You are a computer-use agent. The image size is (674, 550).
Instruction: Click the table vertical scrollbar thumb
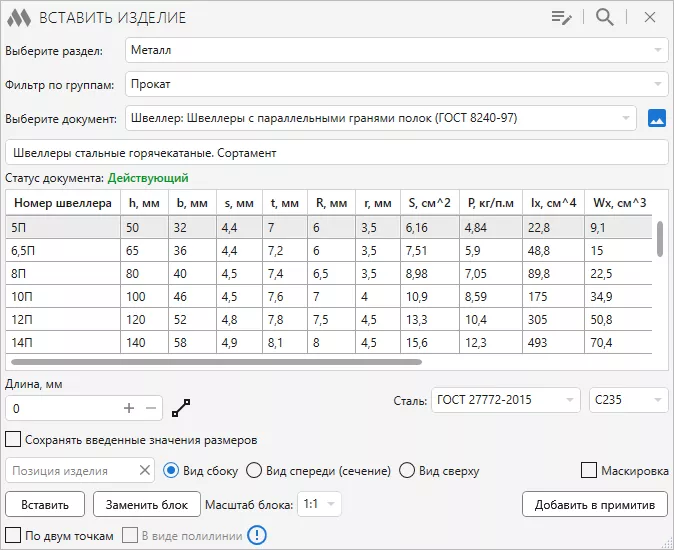(x=660, y=238)
